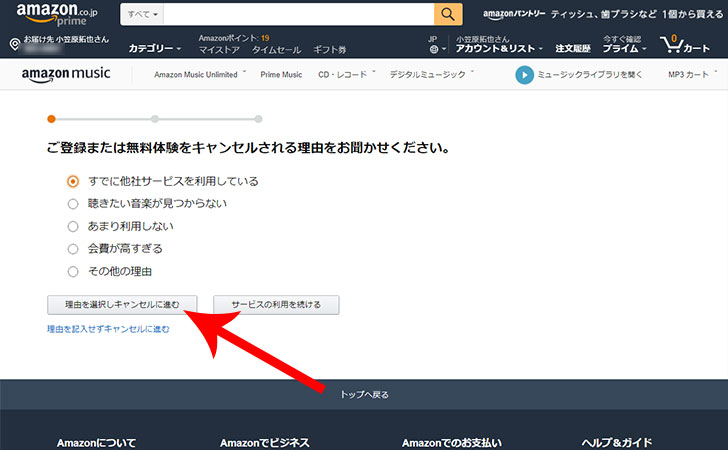Screen dimensions: 728x450
Task: Open ギフト券 menu item
Action: pos(329,50)
